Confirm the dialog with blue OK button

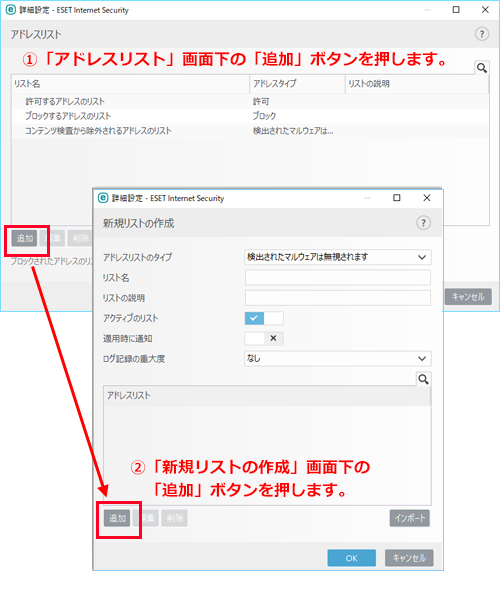352,558
